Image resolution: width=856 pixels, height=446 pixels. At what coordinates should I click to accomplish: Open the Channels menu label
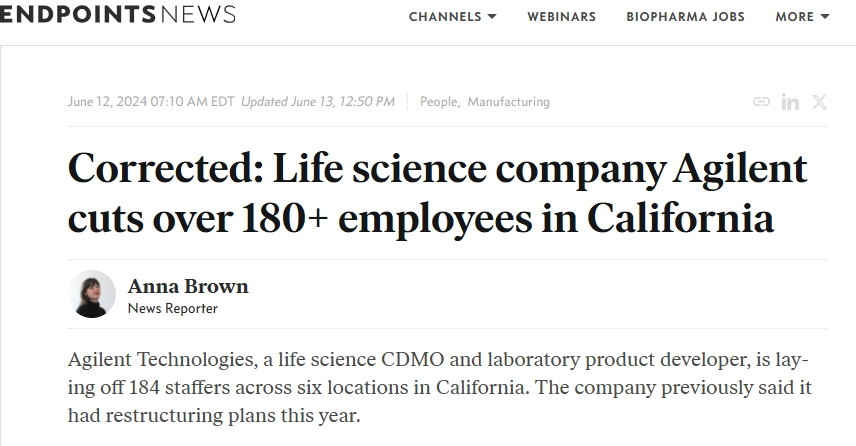point(446,17)
